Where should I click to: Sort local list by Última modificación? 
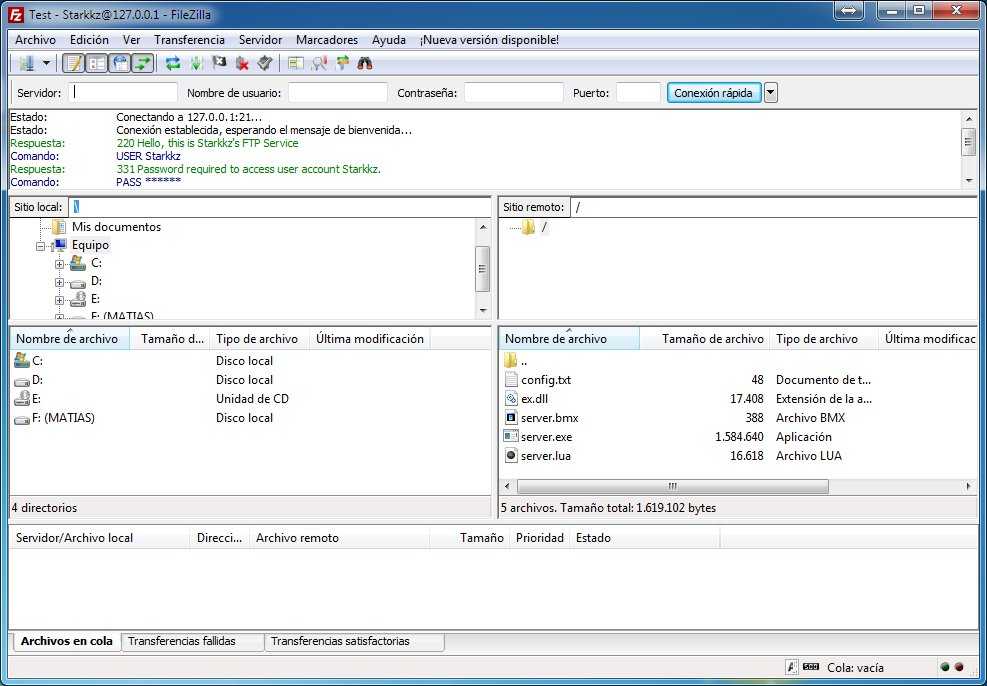[369, 339]
